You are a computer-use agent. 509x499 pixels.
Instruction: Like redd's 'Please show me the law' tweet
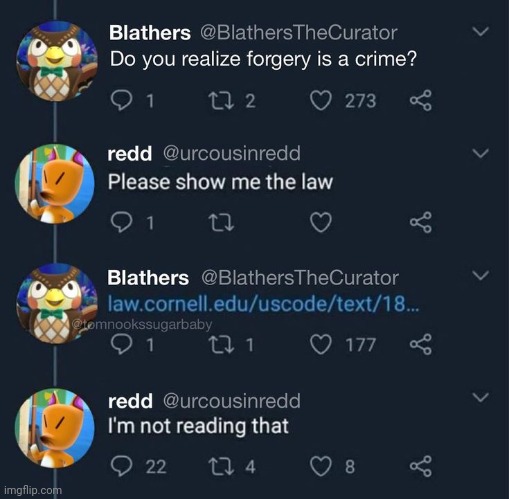click(x=321, y=222)
